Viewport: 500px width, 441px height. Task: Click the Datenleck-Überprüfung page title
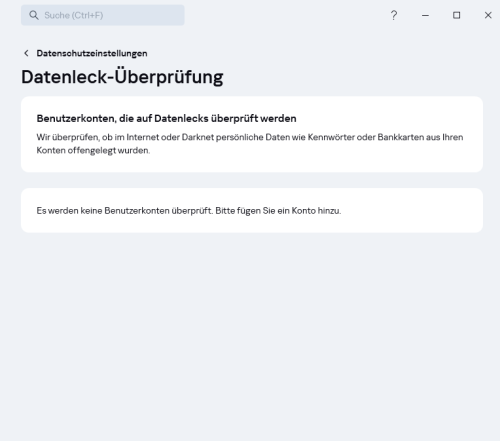(x=122, y=77)
